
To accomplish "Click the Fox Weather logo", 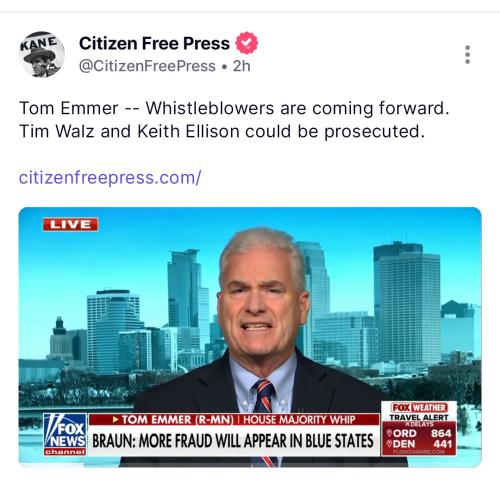I will point(419,407).
